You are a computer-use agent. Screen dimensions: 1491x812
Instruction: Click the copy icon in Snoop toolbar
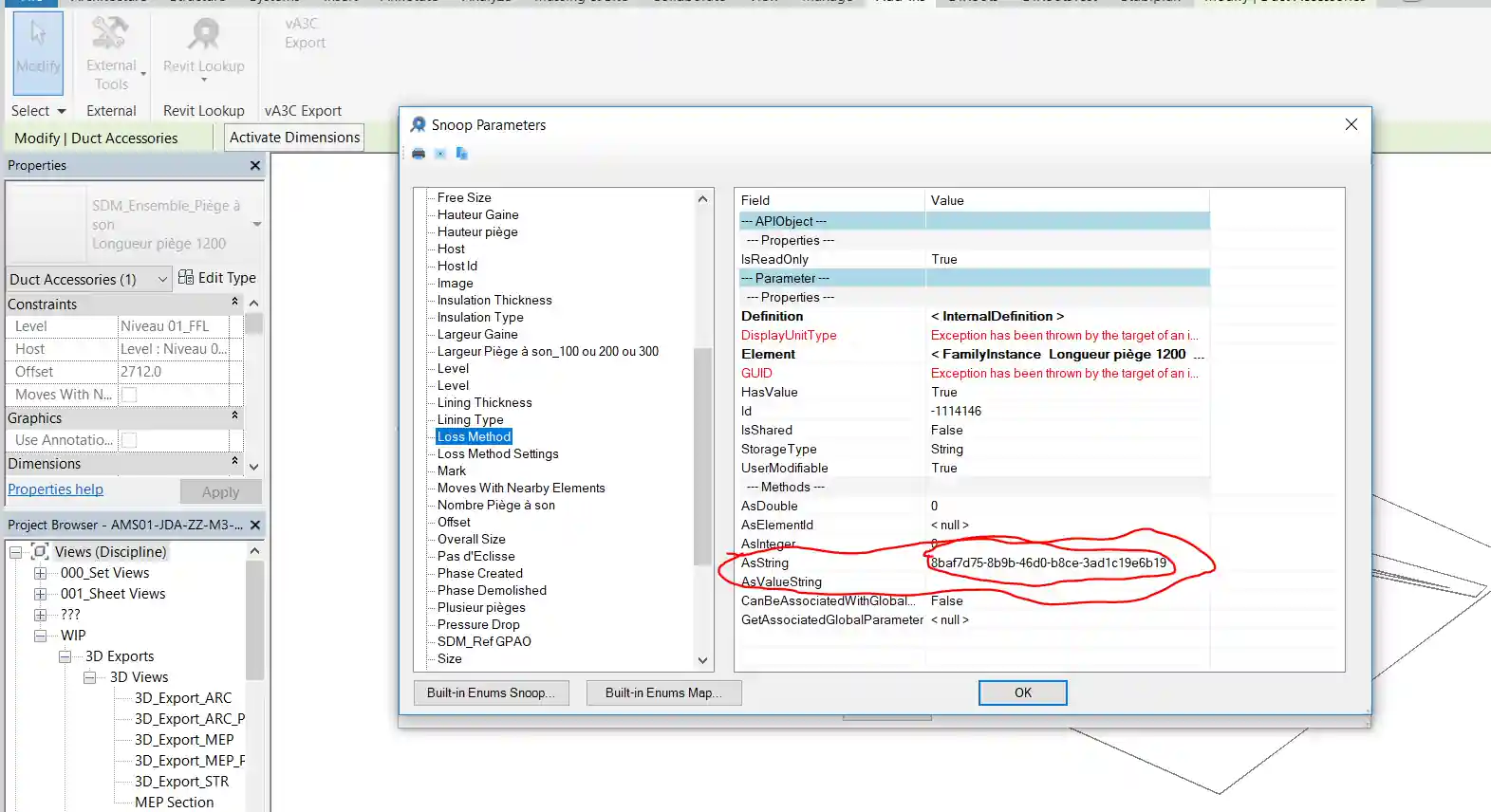click(x=461, y=154)
